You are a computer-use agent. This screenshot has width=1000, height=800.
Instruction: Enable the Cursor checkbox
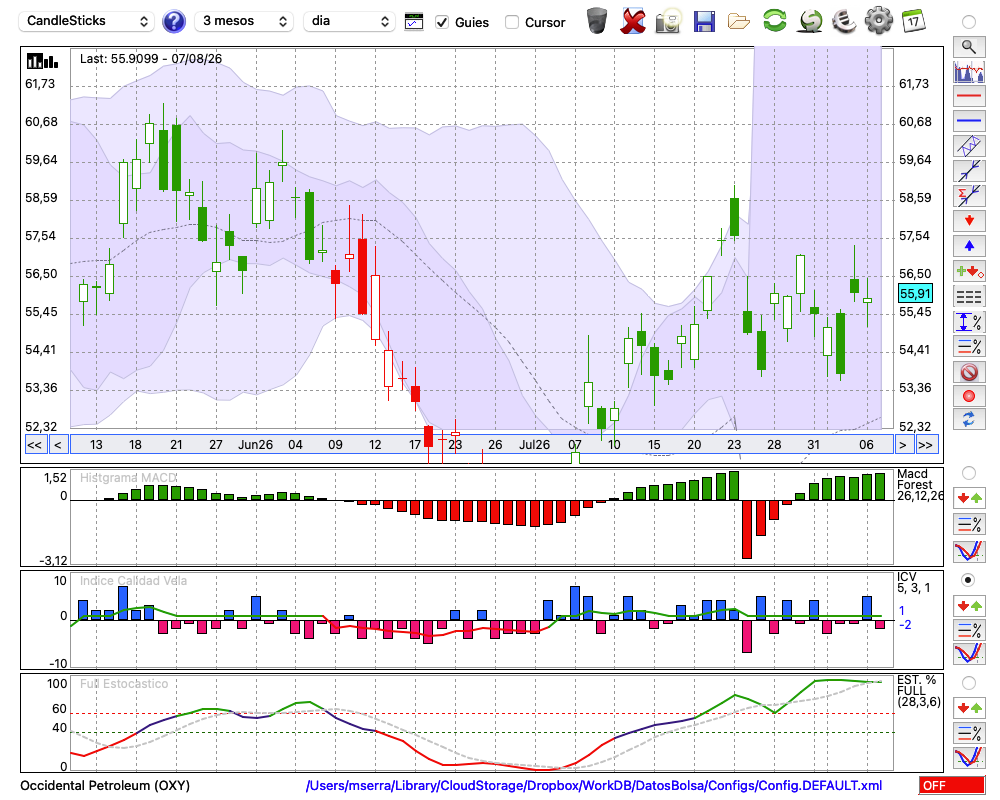tap(511, 22)
